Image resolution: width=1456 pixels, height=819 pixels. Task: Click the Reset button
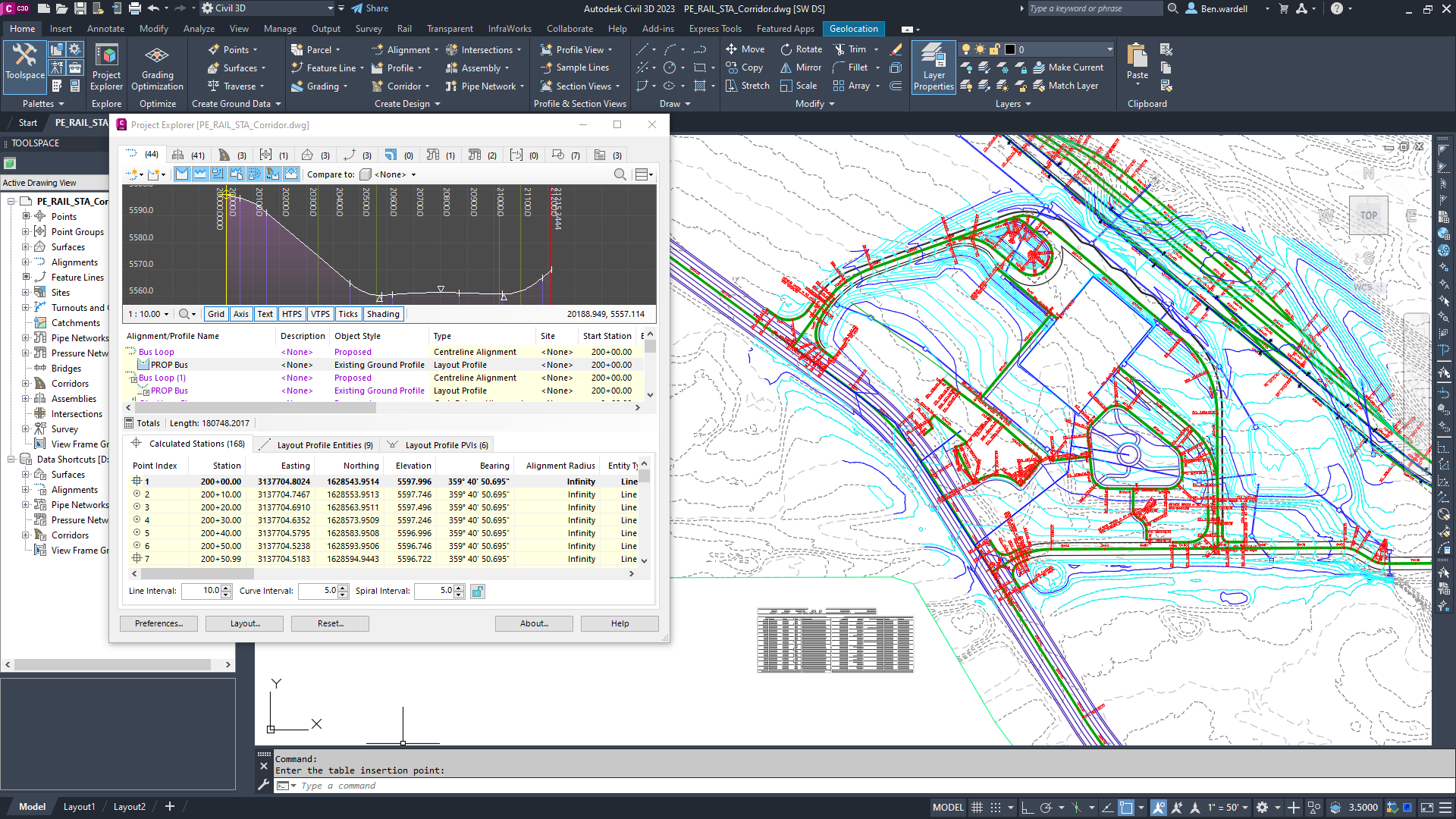[330, 623]
